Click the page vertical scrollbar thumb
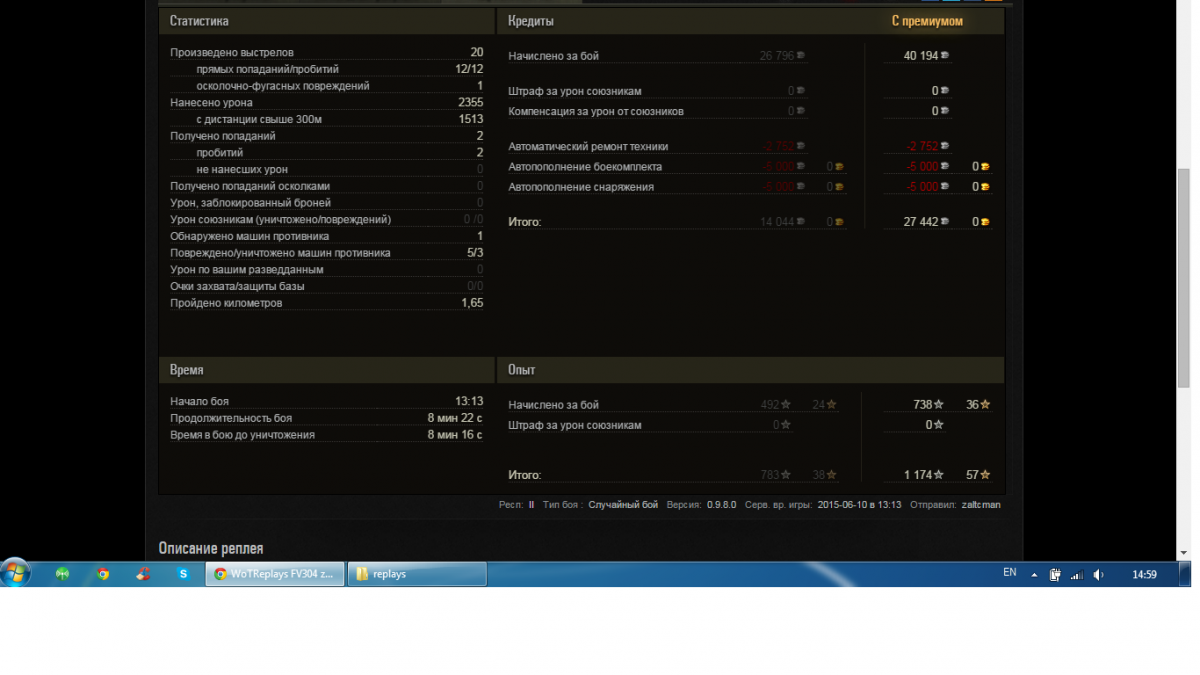This screenshot has height=675, width=1200. click(1183, 278)
